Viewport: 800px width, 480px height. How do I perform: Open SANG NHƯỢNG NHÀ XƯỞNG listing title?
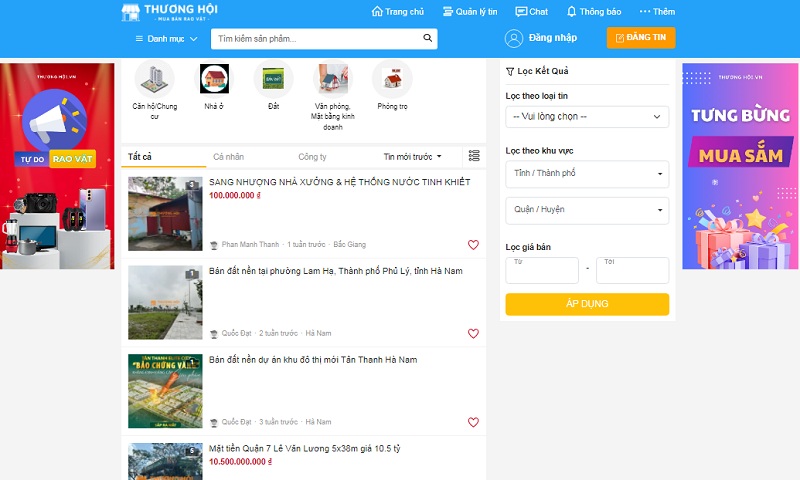339,182
